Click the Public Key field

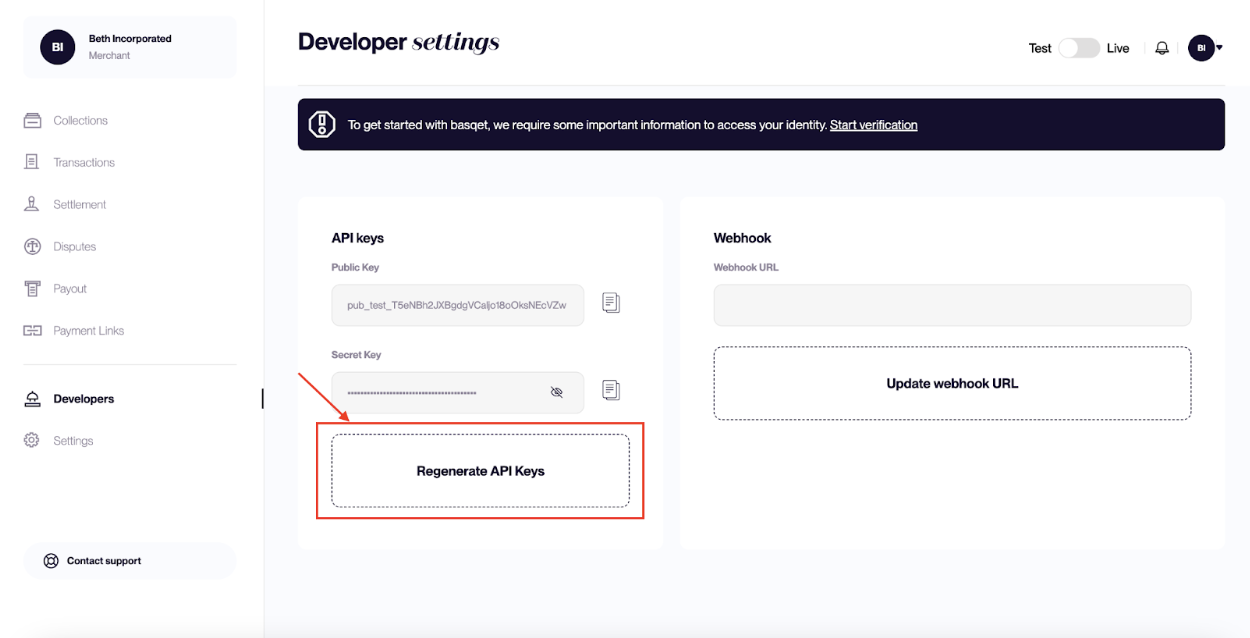point(458,305)
